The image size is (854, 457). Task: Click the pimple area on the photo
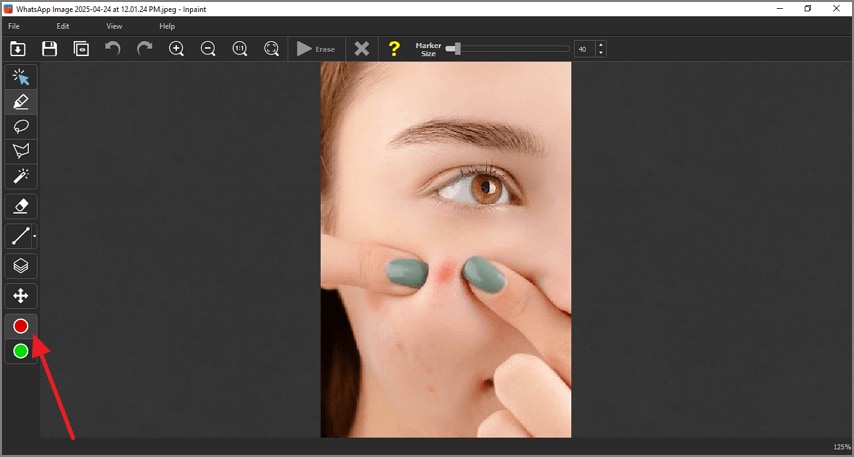click(x=447, y=271)
